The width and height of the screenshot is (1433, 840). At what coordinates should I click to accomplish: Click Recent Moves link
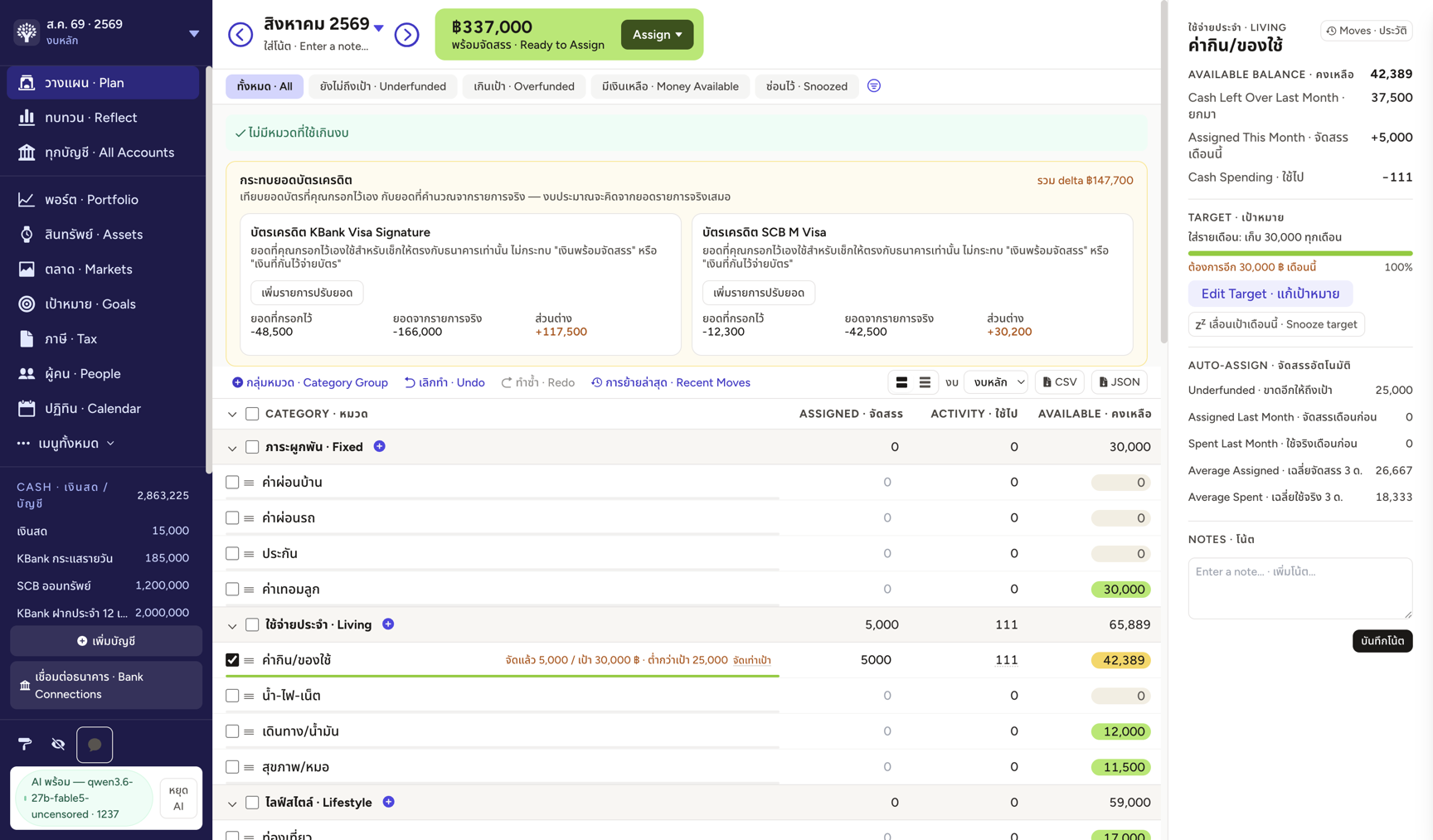click(x=671, y=382)
